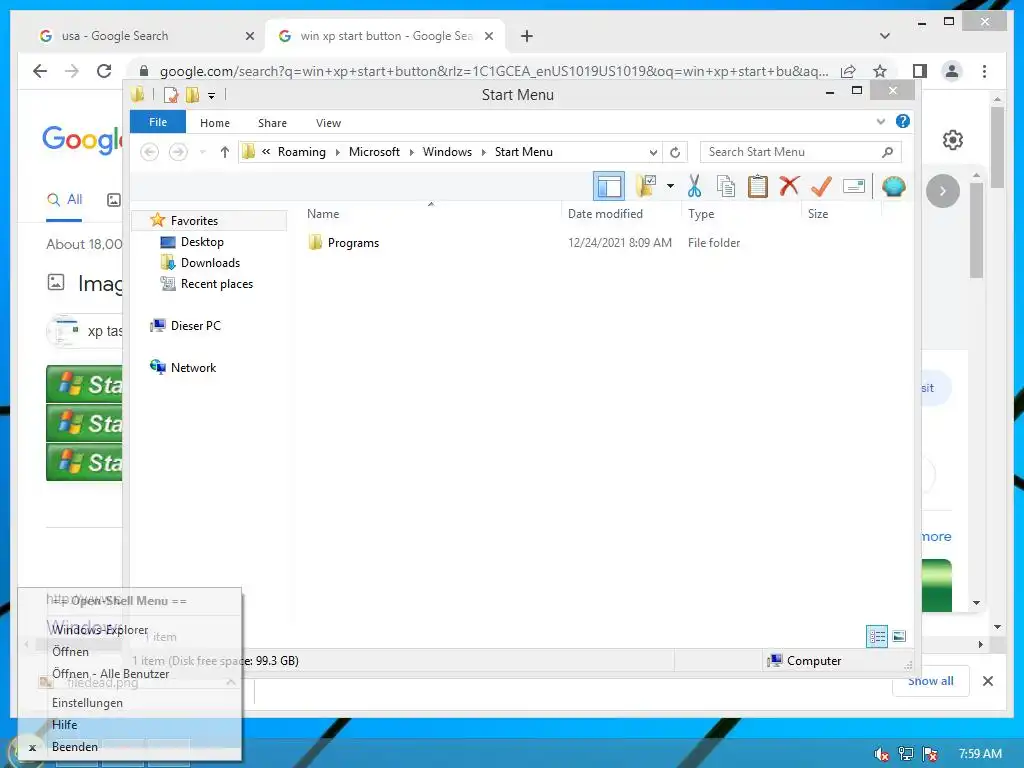The image size is (1024, 768).
Task: Open Quick Access Toolbar customize dropdown
Action: tap(212, 95)
